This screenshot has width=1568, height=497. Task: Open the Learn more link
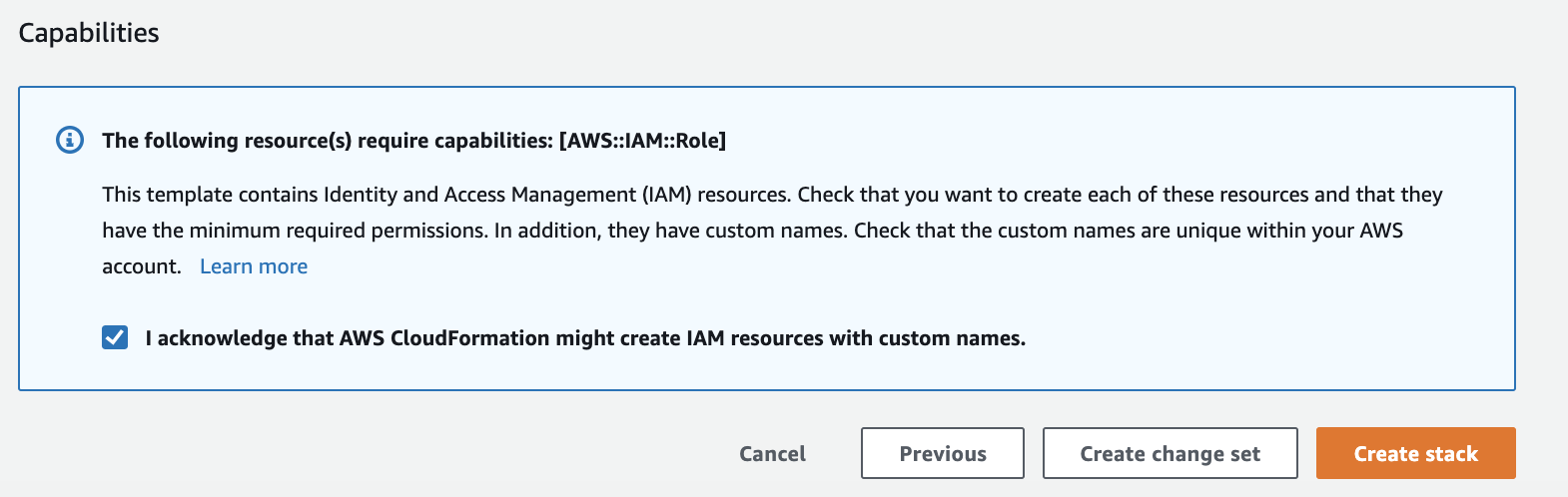click(254, 266)
